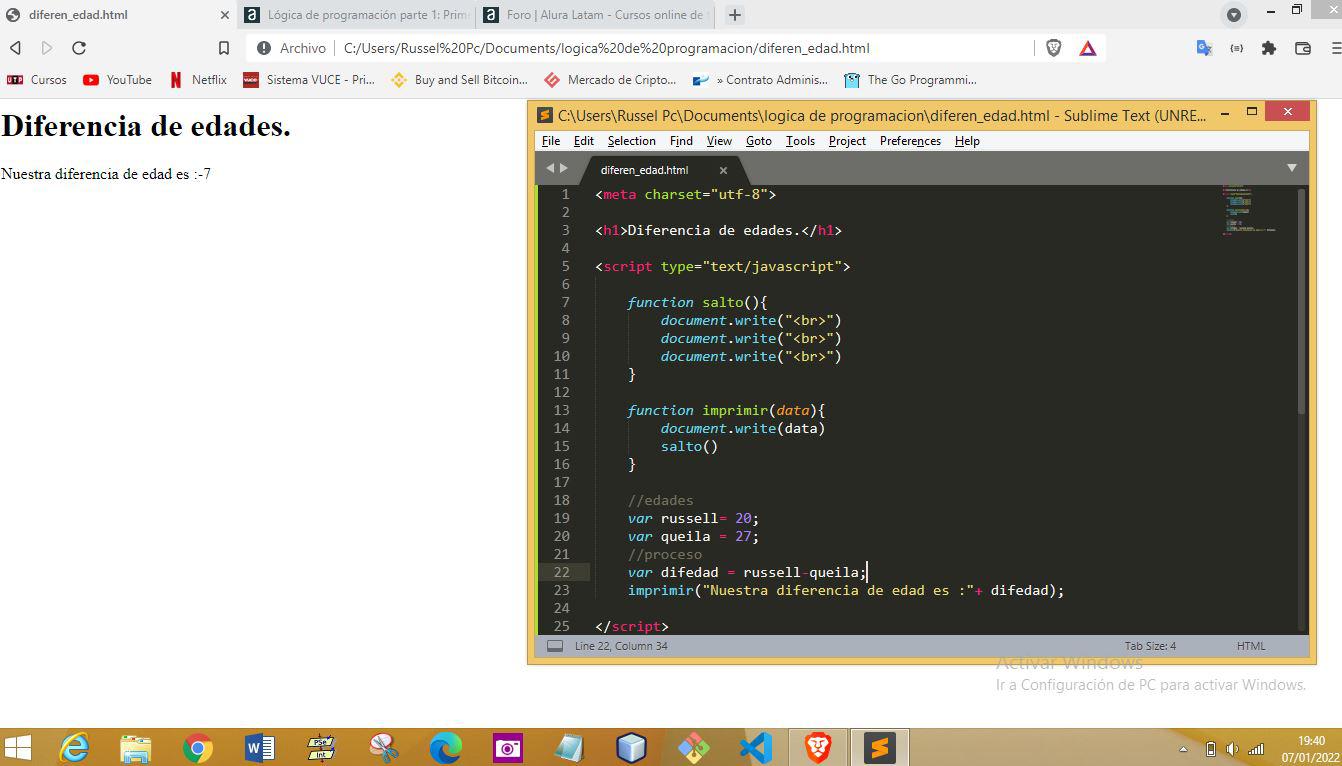This screenshot has height=766, width=1342.
Task: Bookmark this page in Brave
Action: (x=224, y=48)
